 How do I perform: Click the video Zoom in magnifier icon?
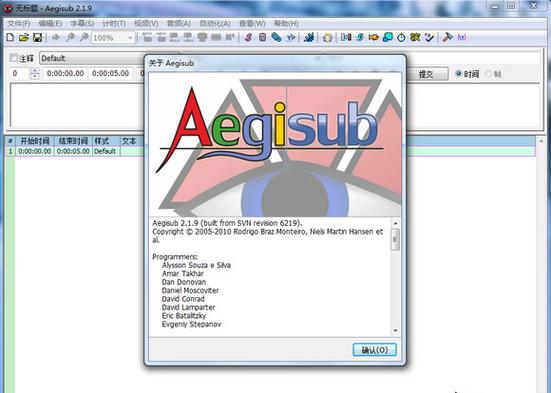click(70, 37)
